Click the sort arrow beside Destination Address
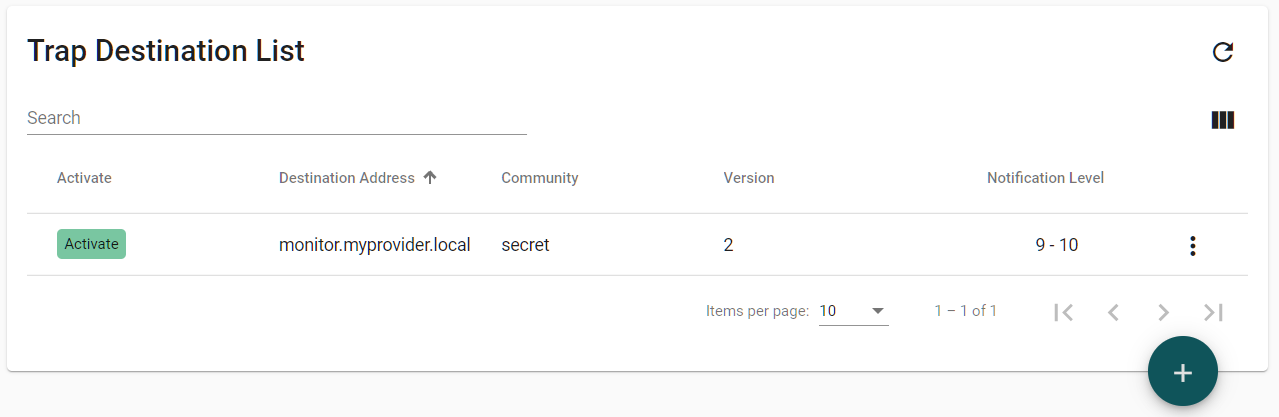 430,178
